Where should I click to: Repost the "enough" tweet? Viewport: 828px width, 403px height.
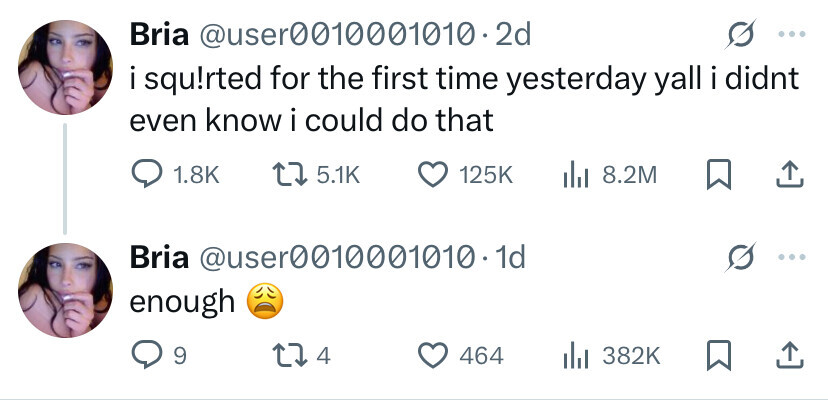(292, 354)
